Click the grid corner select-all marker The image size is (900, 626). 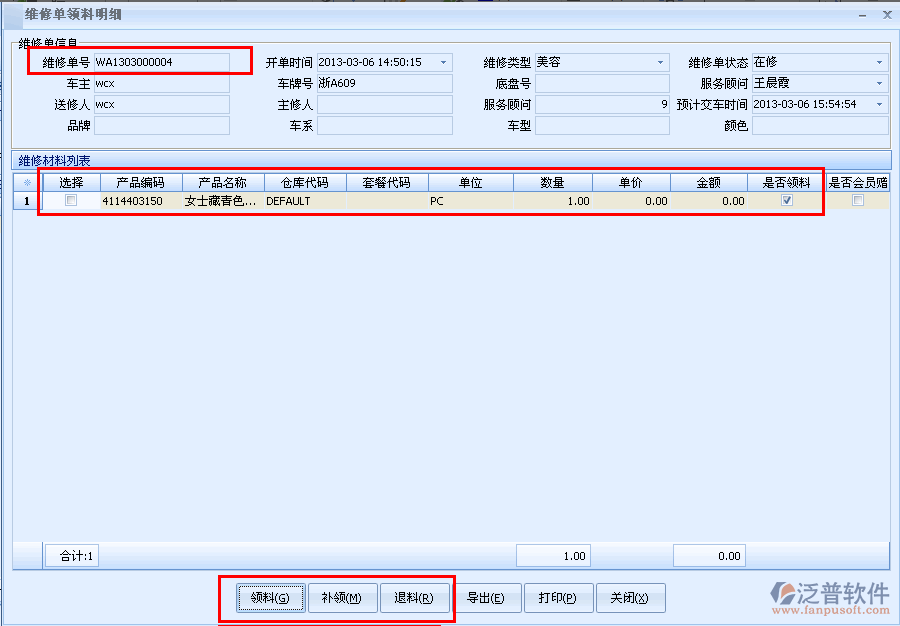pyautogui.click(x=26, y=183)
